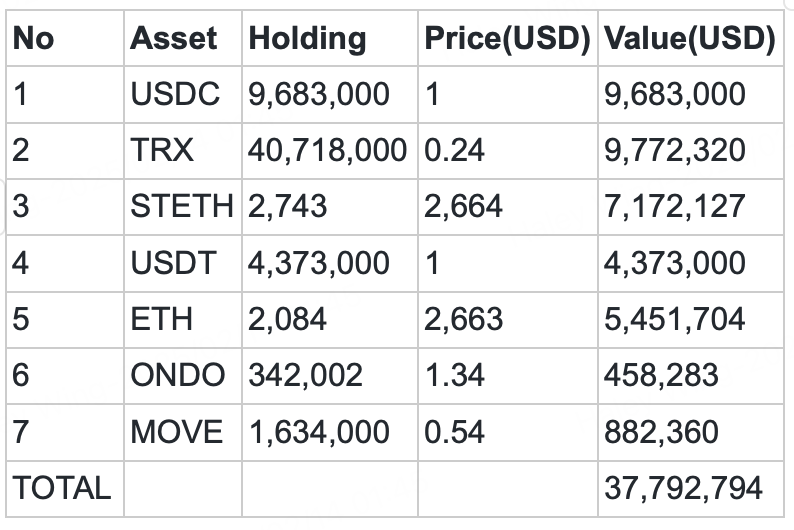
Task: Select the STETH asset cell
Action: (x=181, y=207)
